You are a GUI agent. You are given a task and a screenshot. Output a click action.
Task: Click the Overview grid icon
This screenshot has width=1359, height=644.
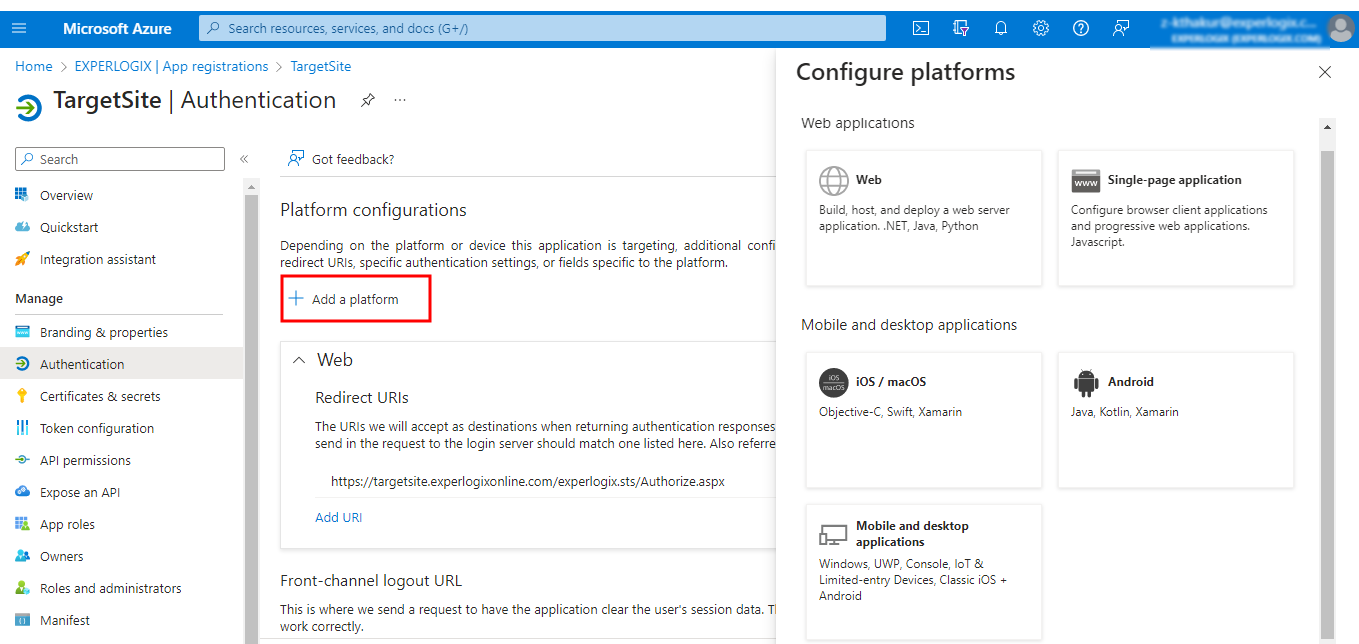pos(22,195)
